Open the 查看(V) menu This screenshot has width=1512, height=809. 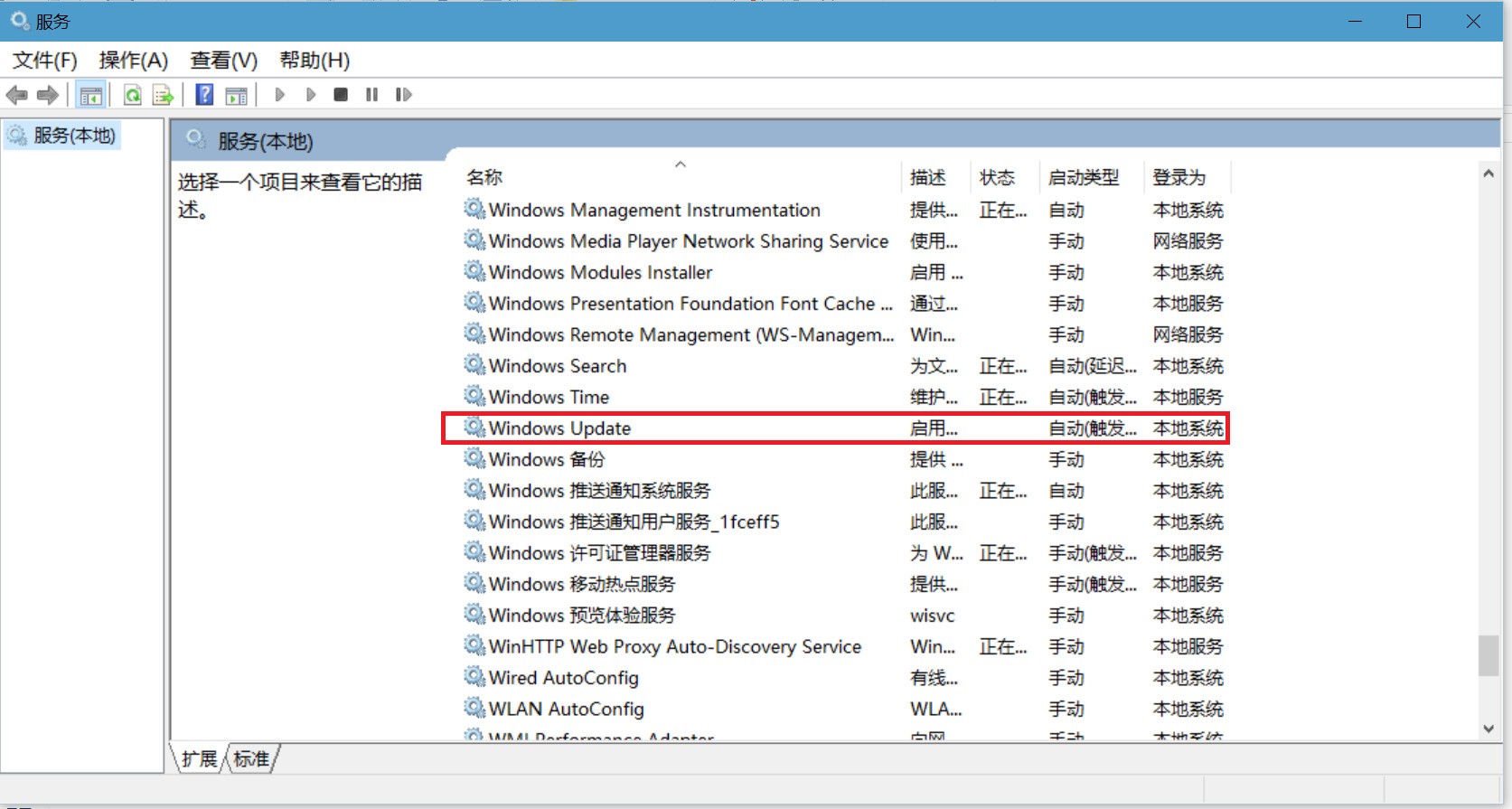pyautogui.click(x=223, y=61)
